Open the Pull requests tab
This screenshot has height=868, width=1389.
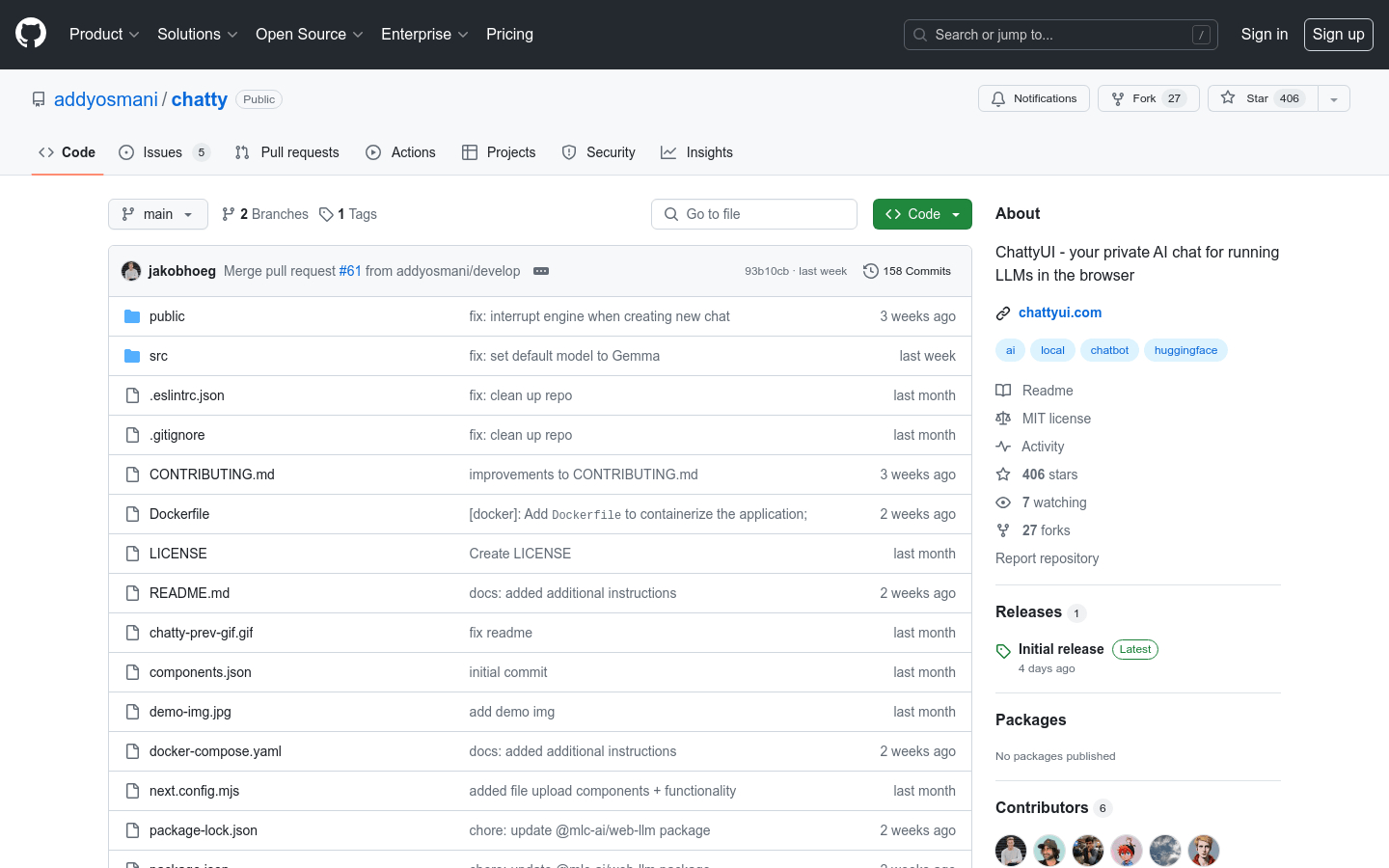tap(287, 152)
